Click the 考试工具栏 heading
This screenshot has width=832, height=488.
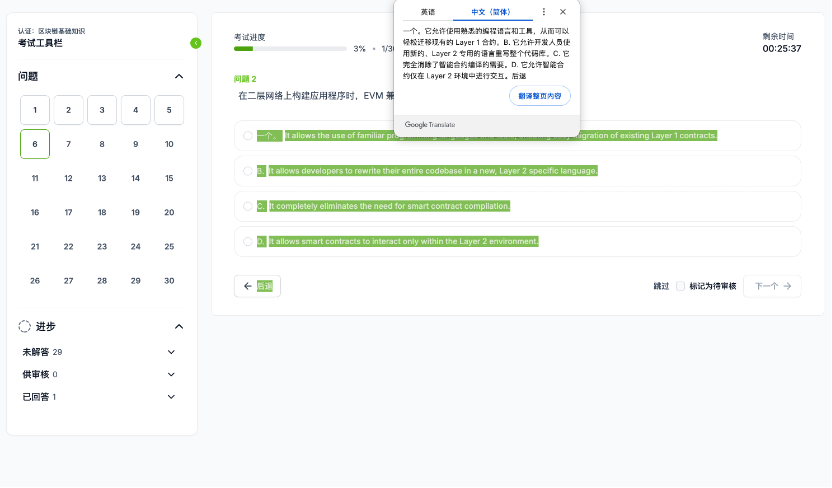pos(40,43)
